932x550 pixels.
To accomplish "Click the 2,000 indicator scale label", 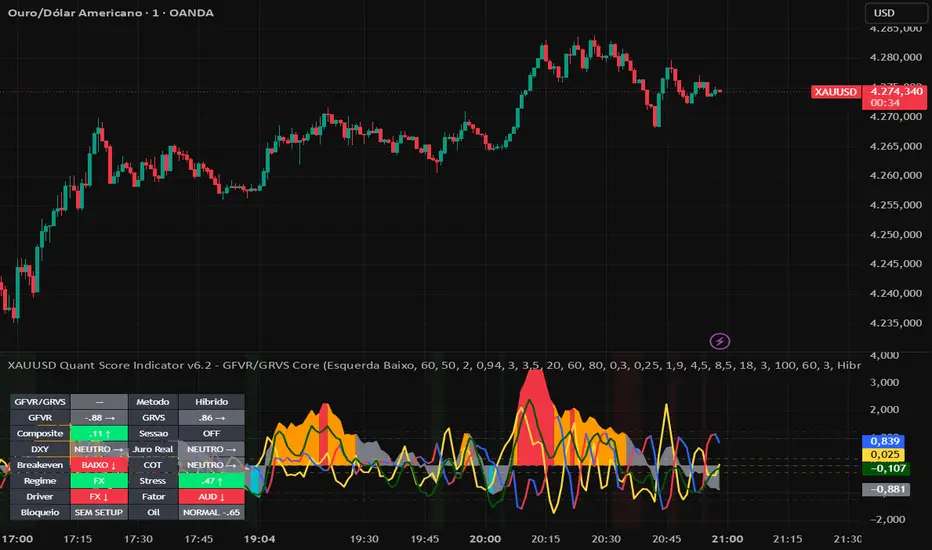I will pyautogui.click(x=884, y=409).
